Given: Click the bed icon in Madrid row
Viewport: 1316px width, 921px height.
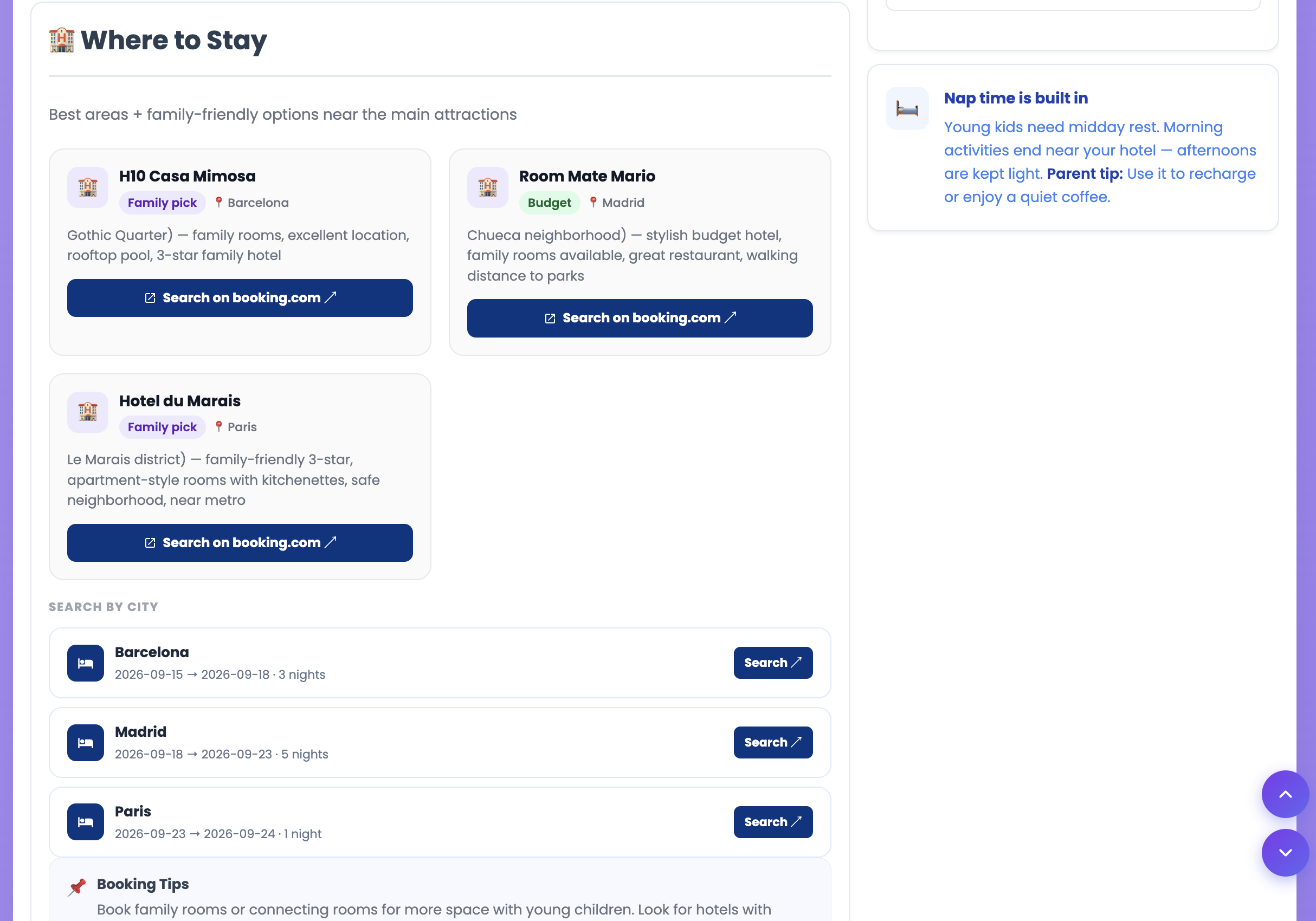Looking at the screenshot, I should tap(86, 742).
